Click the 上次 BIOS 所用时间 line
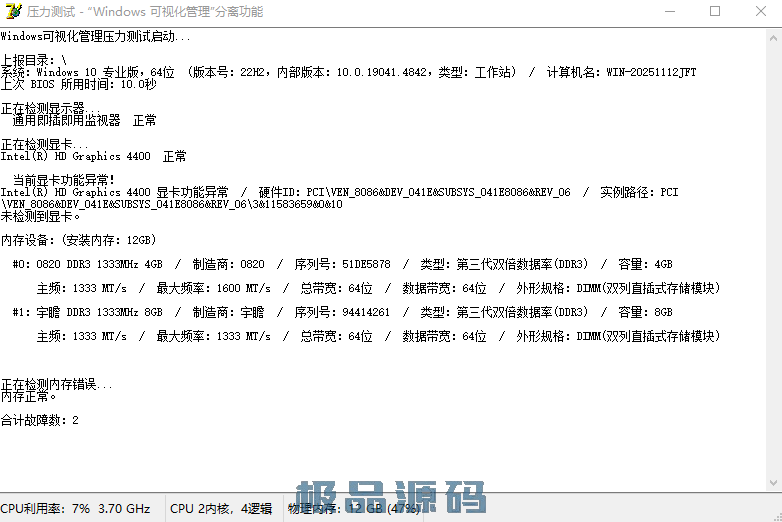This screenshot has width=782, height=522. pyautogui.click(x=78, y=84)
